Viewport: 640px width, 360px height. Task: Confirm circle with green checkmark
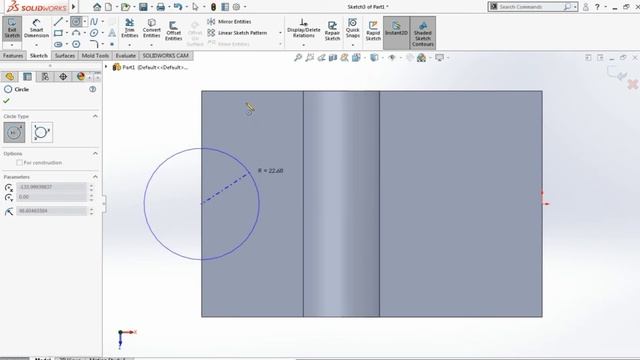click(7, 100)
